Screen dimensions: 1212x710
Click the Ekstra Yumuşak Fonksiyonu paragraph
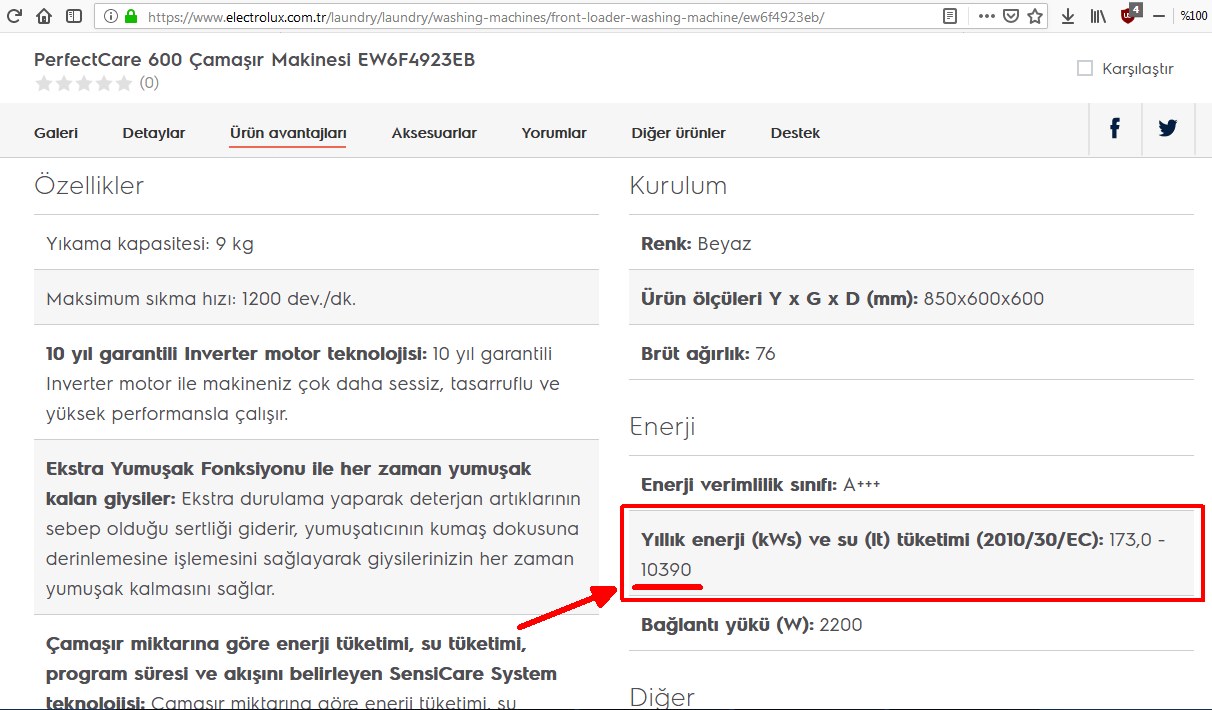point(316,528)
